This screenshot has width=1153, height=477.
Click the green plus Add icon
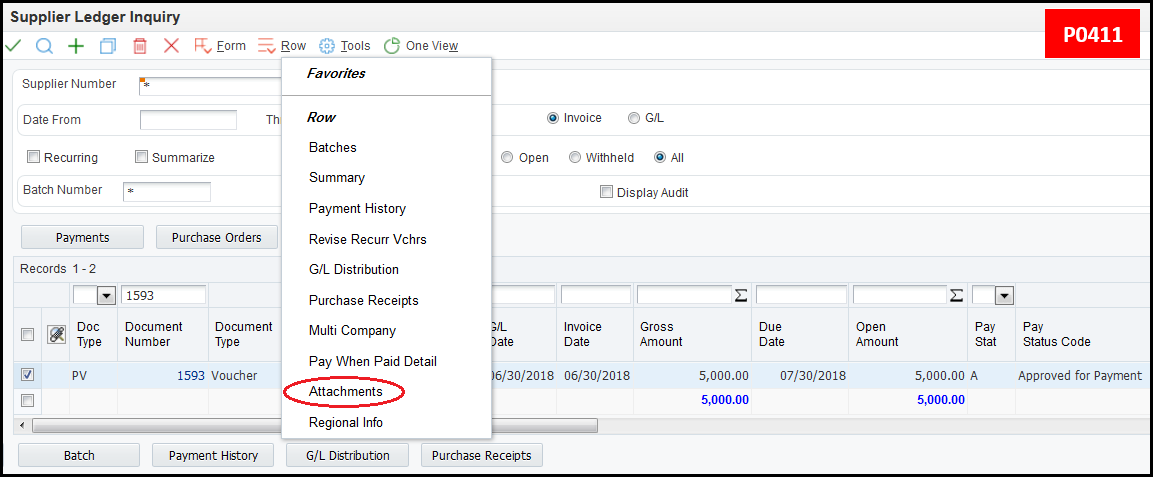pyautogui.click(x=76, y=46)
